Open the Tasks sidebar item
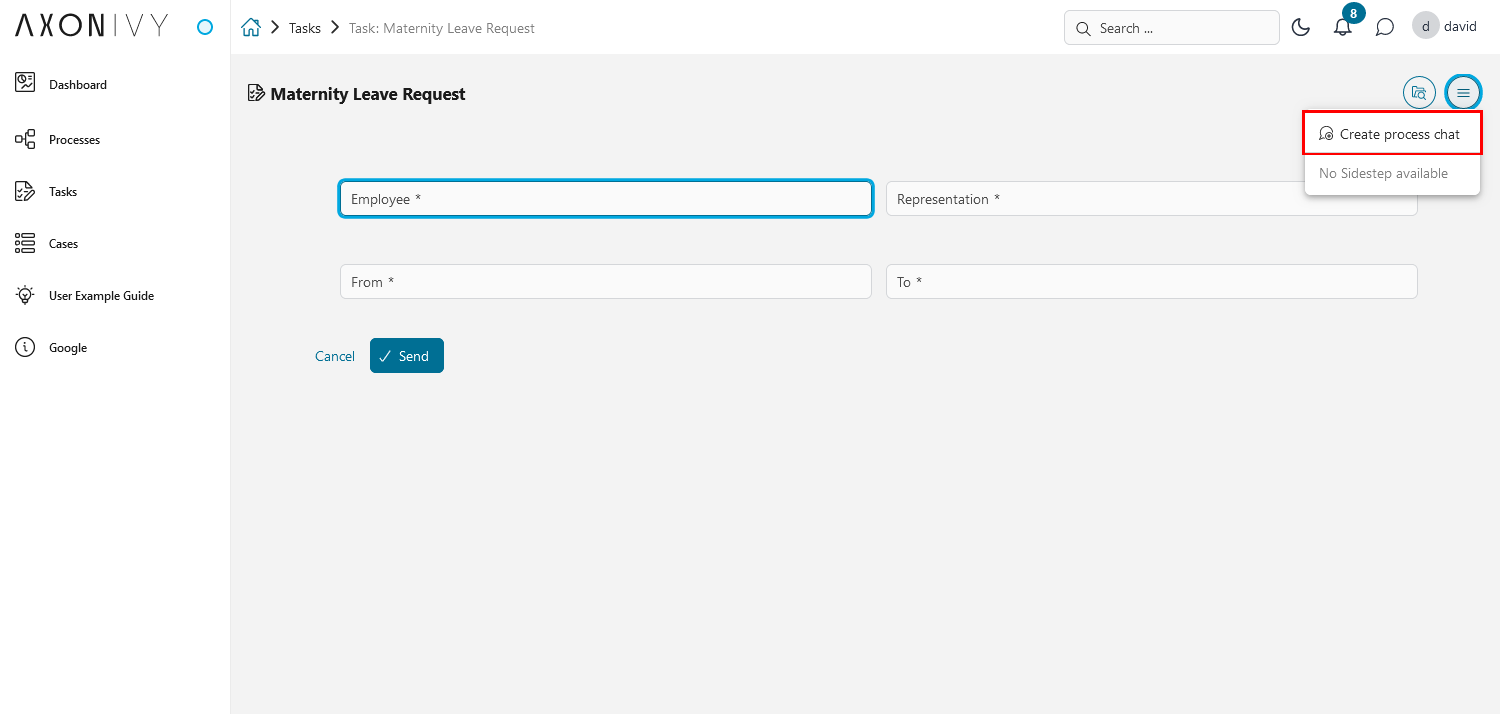The image size is (1500, 714). 62,192
